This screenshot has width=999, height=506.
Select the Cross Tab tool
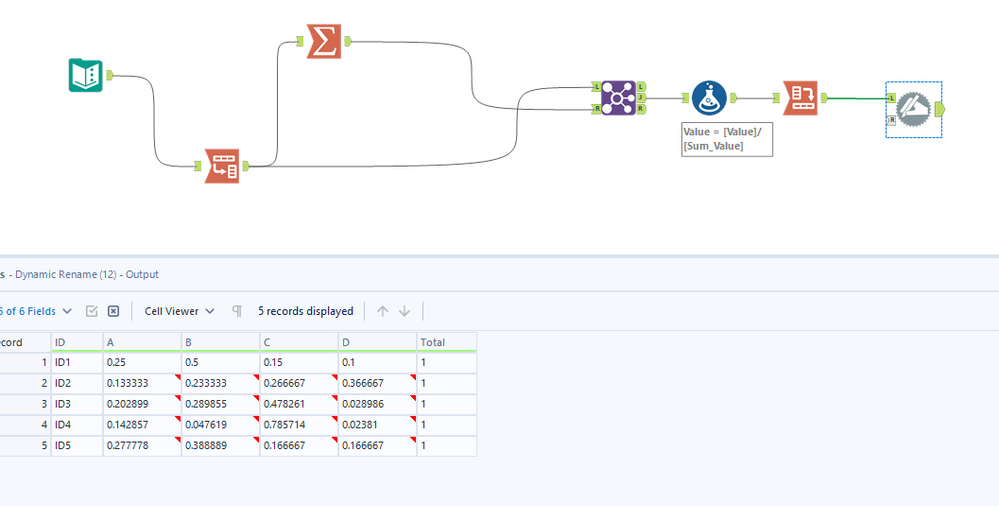800,98
